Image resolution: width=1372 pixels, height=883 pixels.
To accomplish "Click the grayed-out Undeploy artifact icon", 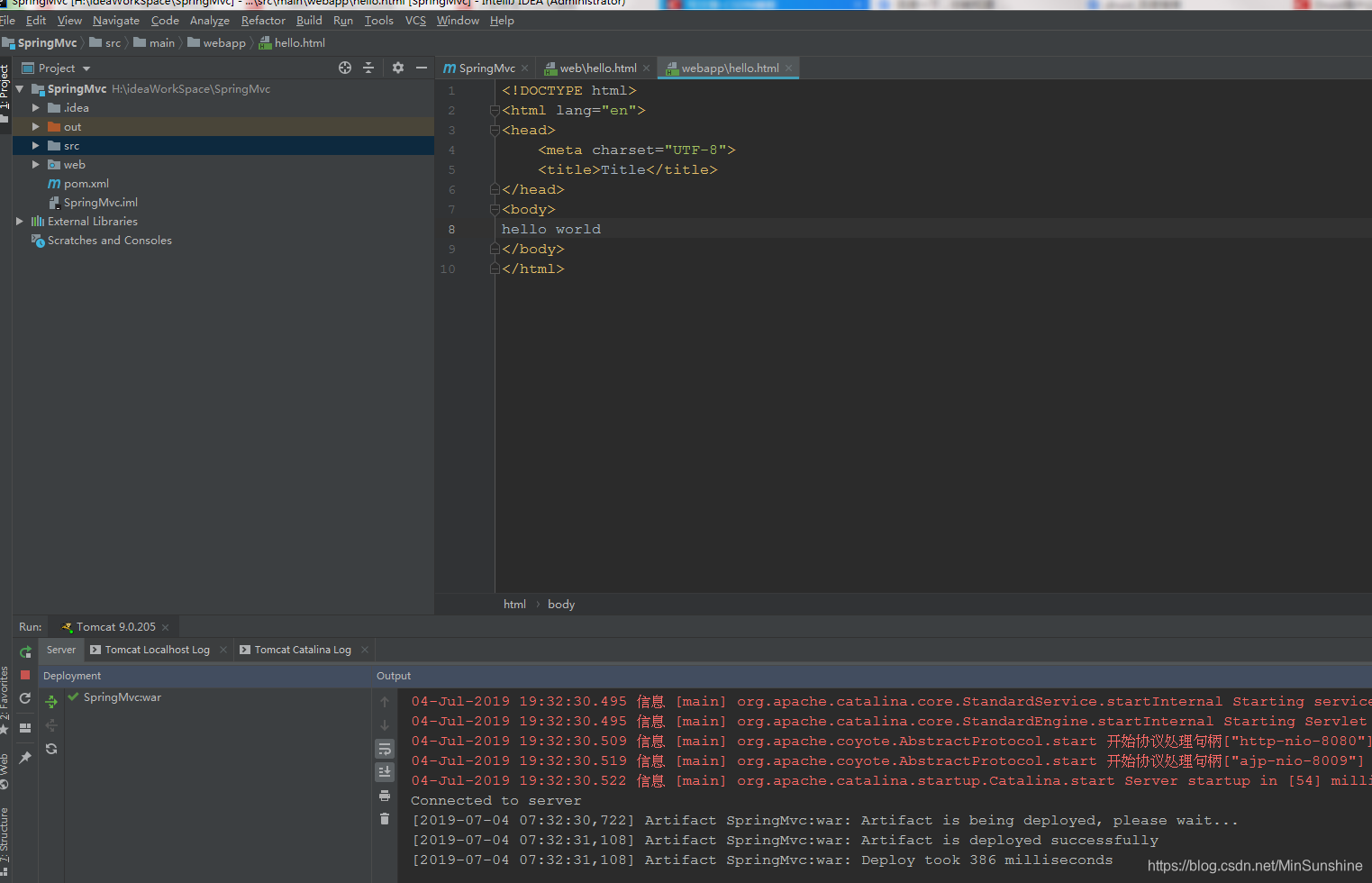I will pyautogui.click(x=51, y=725).
